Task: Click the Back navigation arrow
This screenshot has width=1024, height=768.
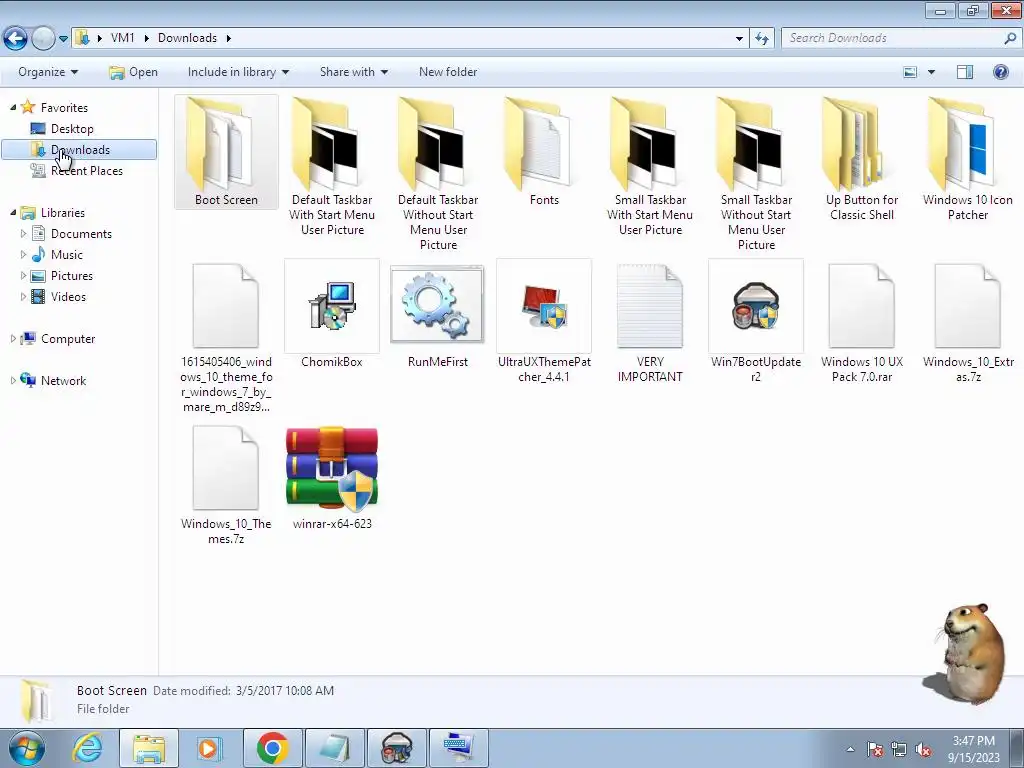Action: click(15, 38)
